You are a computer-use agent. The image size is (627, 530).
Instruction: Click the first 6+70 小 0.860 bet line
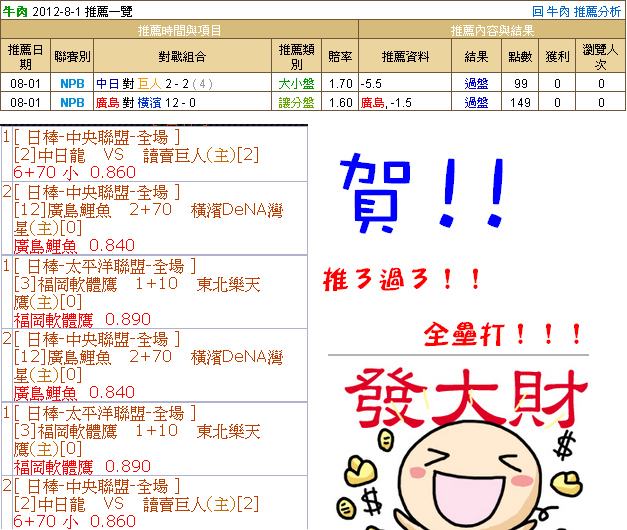(x=74, y=172)
